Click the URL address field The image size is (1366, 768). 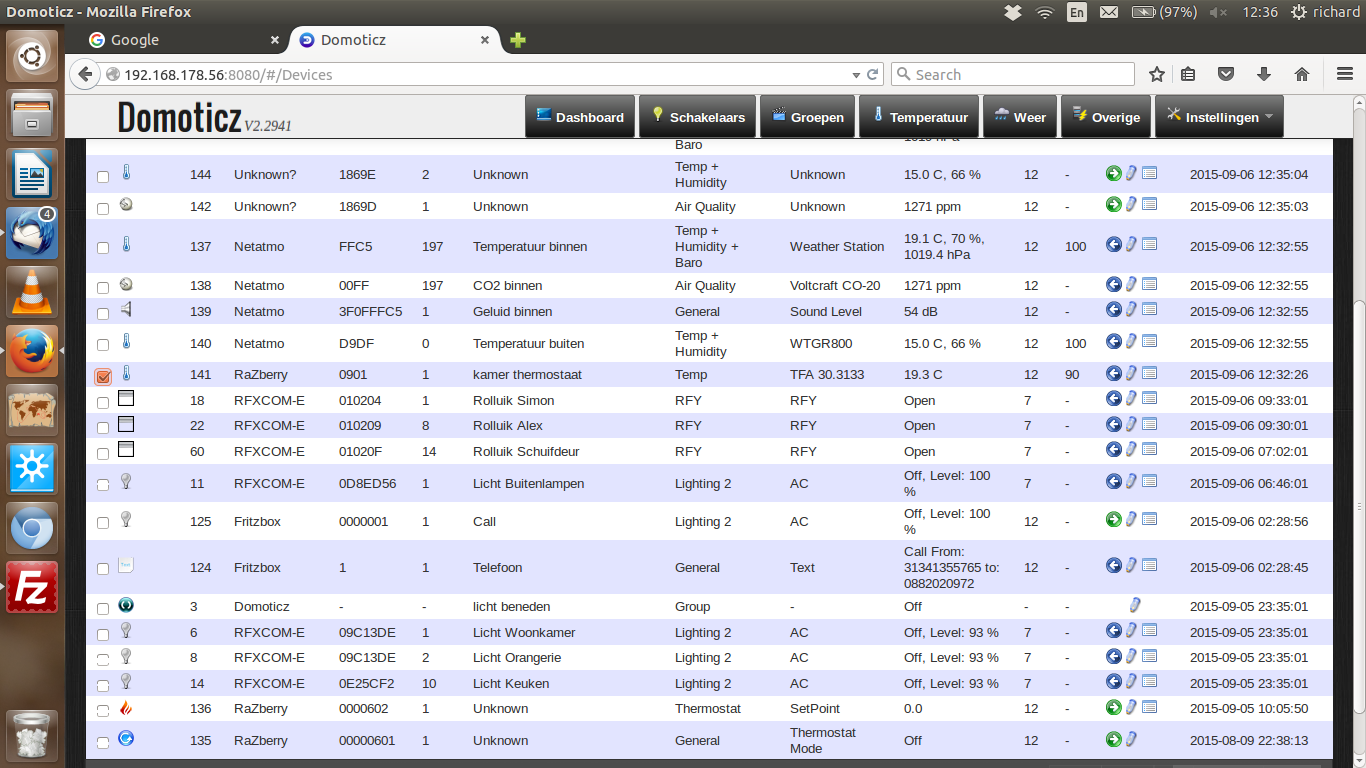(485, 74)
